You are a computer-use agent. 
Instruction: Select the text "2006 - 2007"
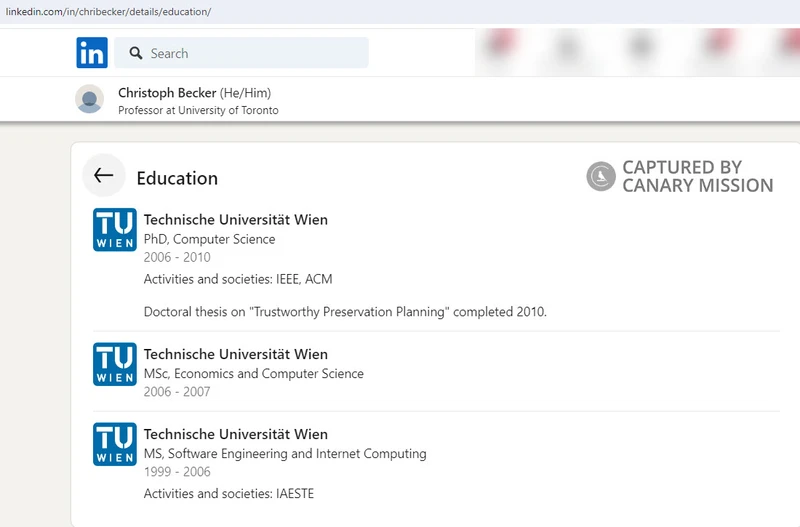(177, 392)
